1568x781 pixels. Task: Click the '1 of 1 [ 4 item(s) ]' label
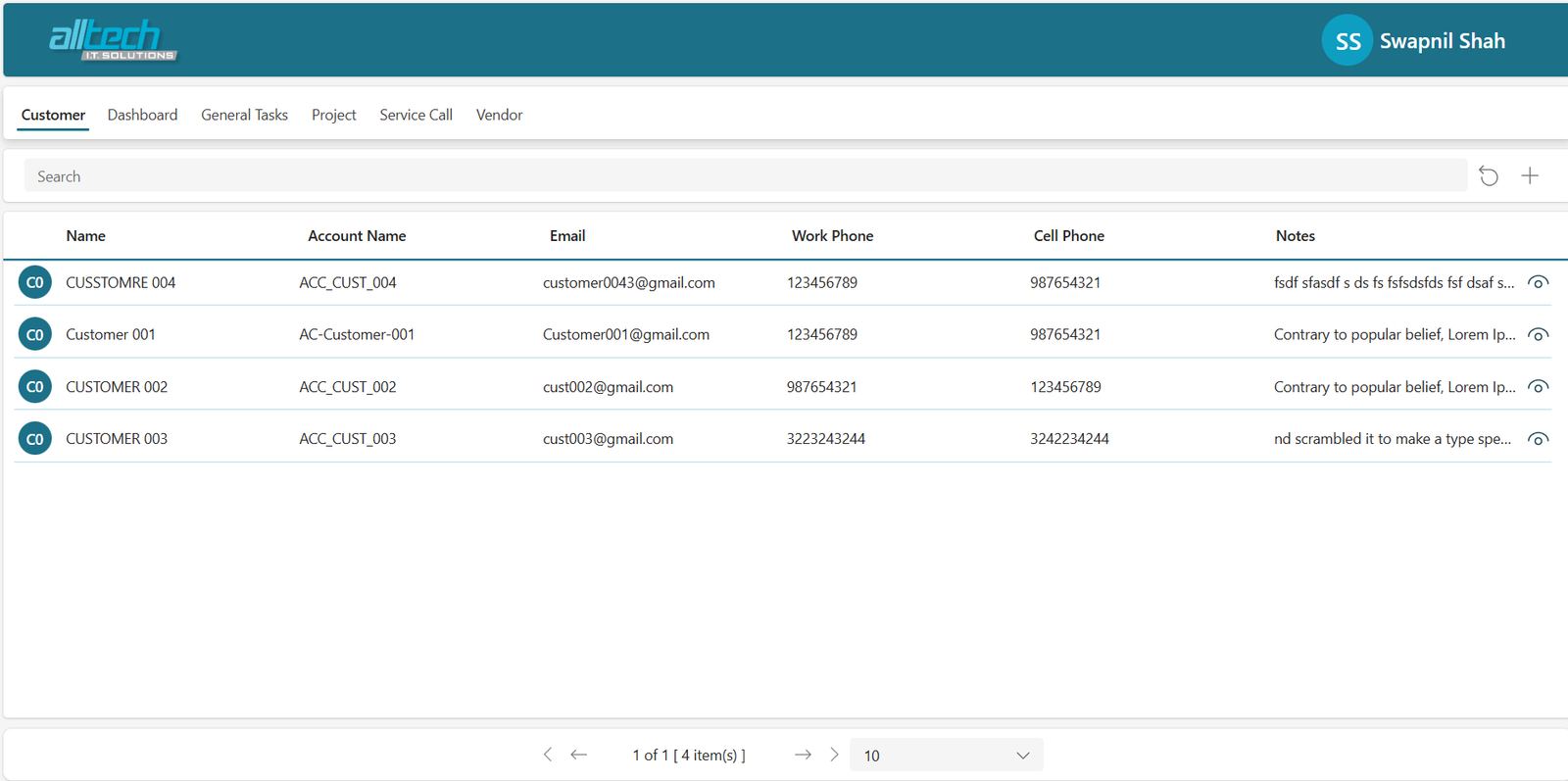(689, 756)
